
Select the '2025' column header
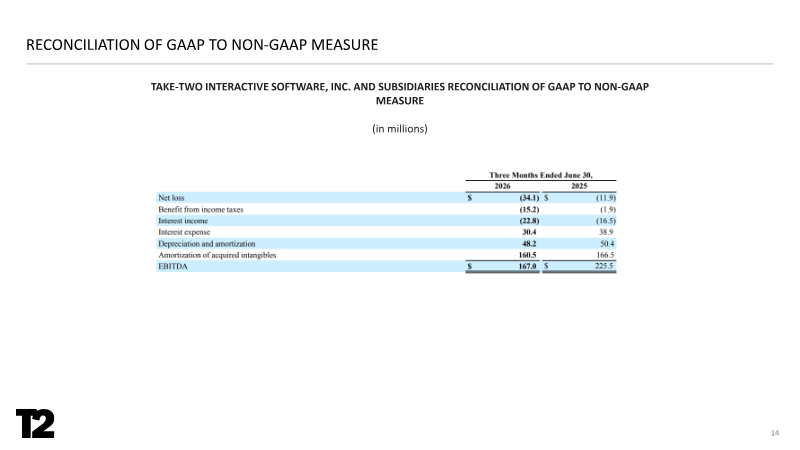(x=579, y=186)
